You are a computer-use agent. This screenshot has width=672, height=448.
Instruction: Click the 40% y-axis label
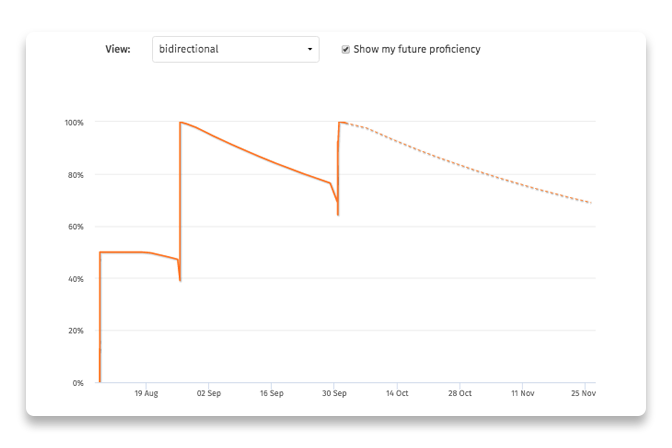click(x=75, y=279)
